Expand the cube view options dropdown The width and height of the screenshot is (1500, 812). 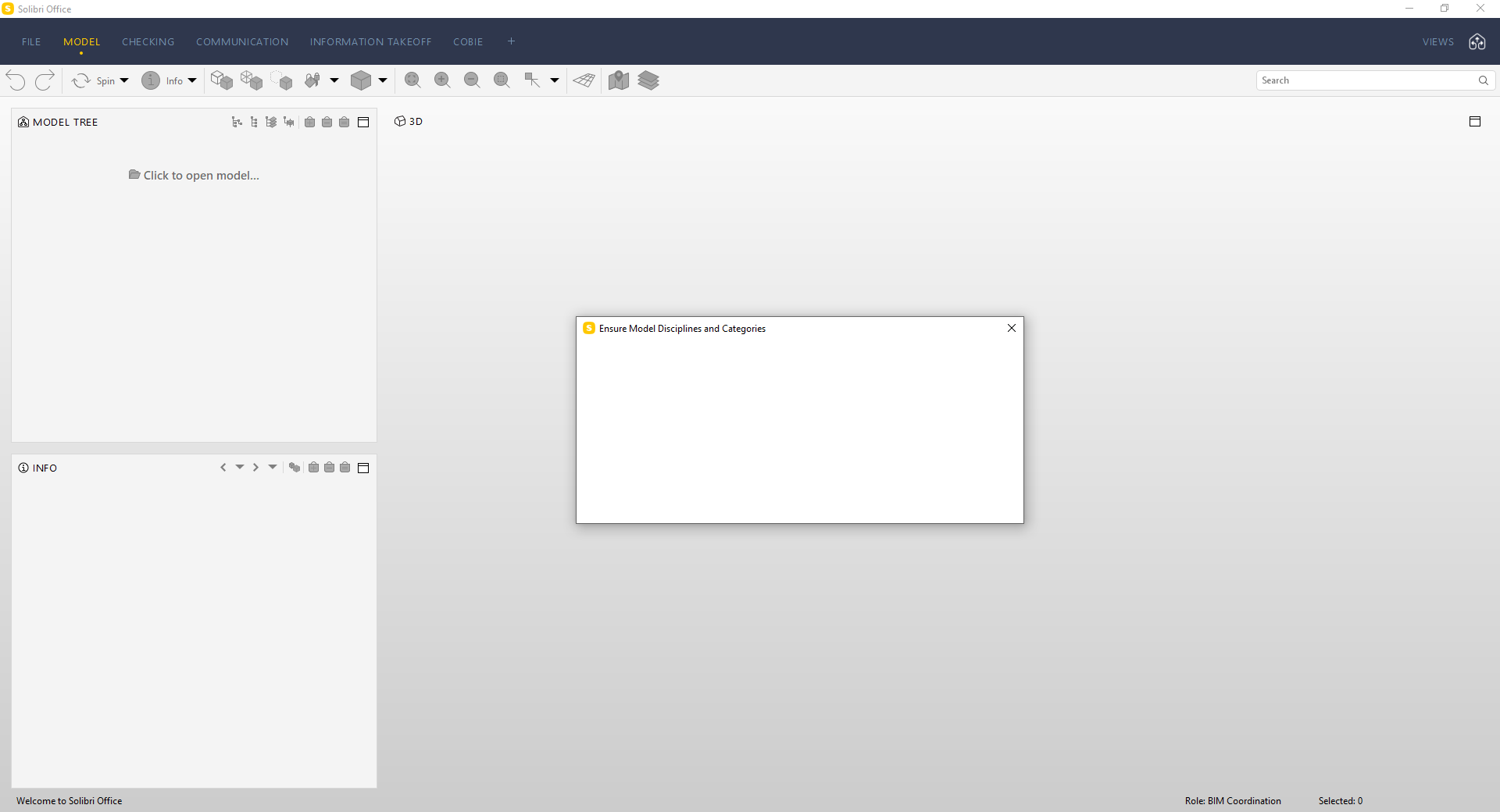click(383, 80)
